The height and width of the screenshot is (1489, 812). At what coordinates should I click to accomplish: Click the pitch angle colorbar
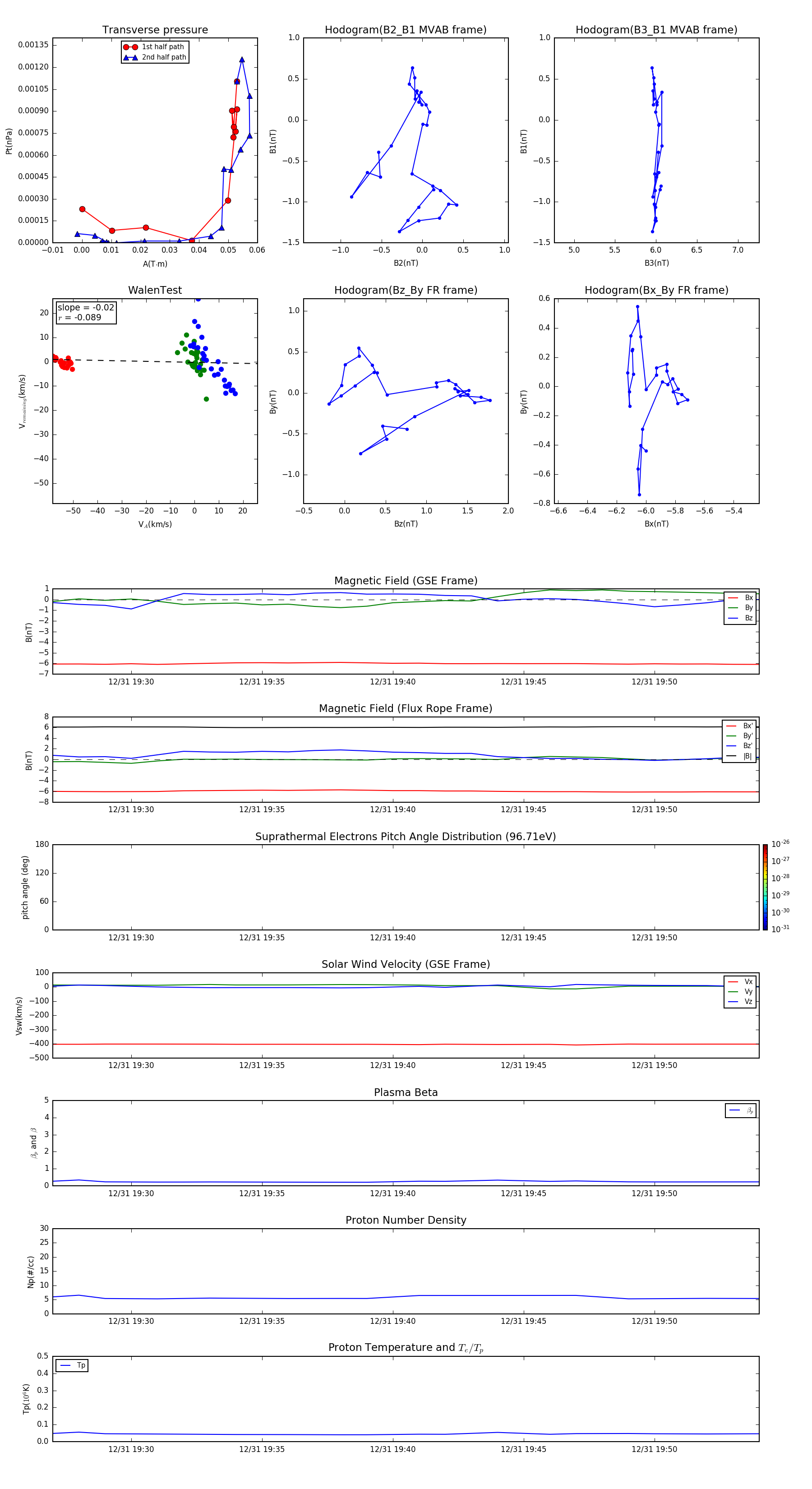coord(765,887)
